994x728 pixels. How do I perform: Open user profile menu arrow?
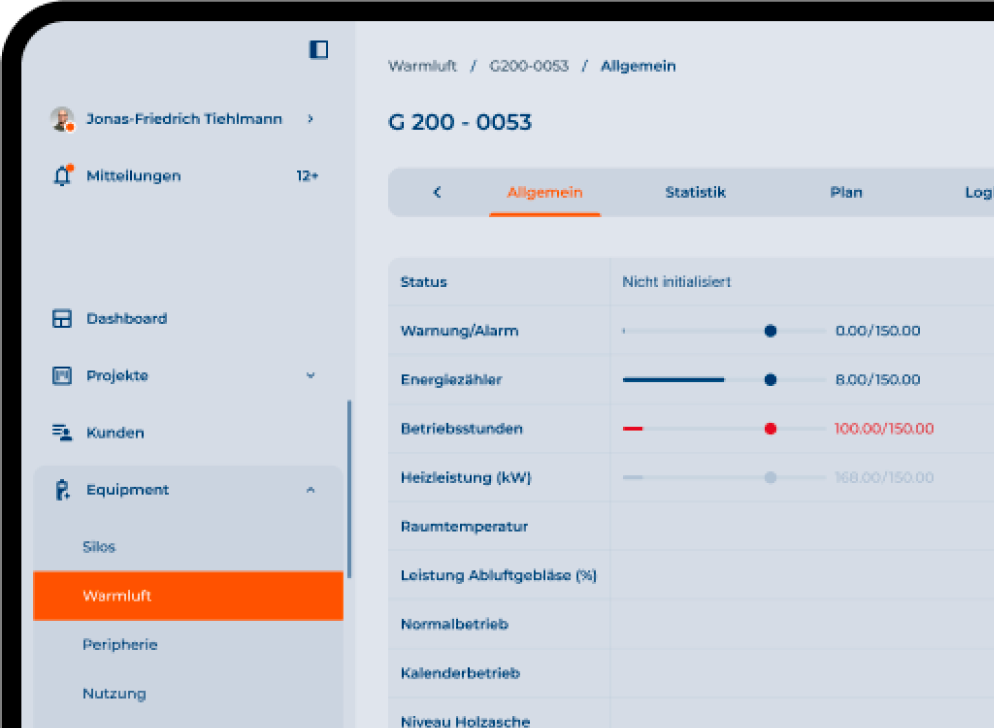(310, 119)
